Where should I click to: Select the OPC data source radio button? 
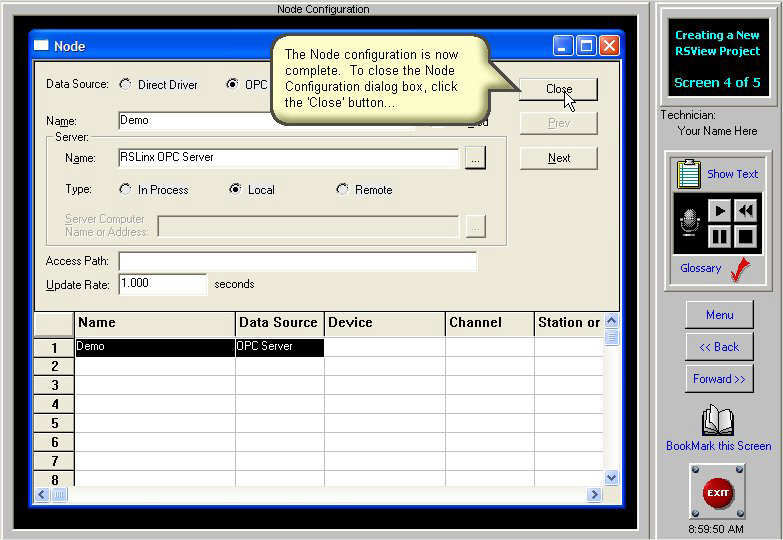232,84
